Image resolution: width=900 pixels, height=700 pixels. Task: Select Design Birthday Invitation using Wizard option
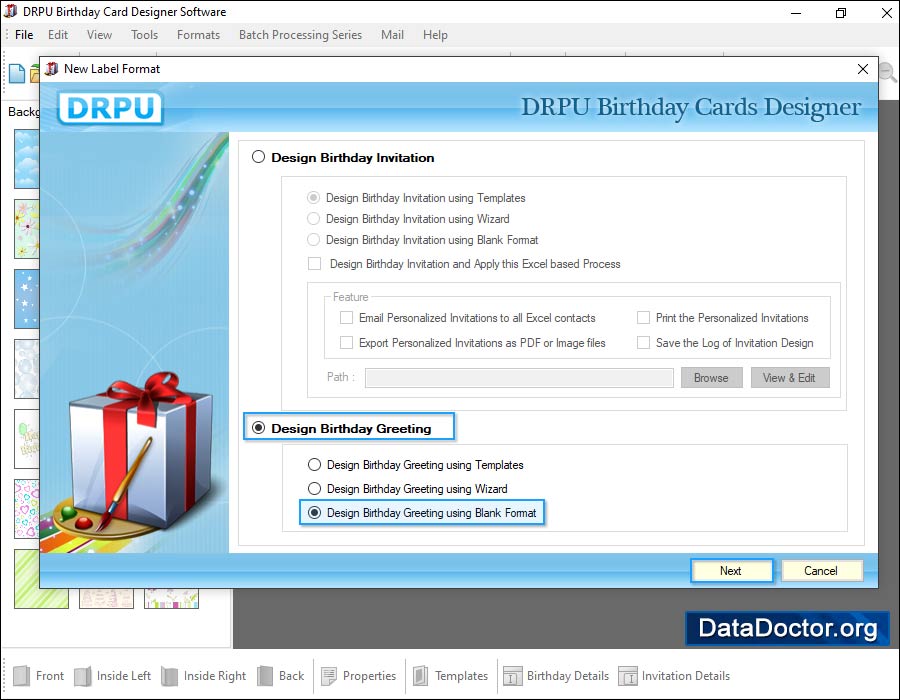[313, 219]
